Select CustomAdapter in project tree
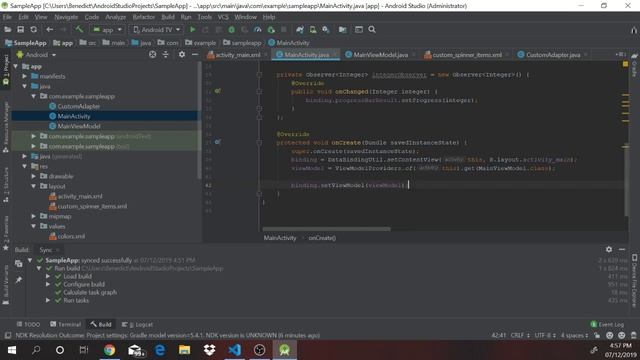Image resolution: width=640 pixels, height=360 pixels. coord(78,106)
